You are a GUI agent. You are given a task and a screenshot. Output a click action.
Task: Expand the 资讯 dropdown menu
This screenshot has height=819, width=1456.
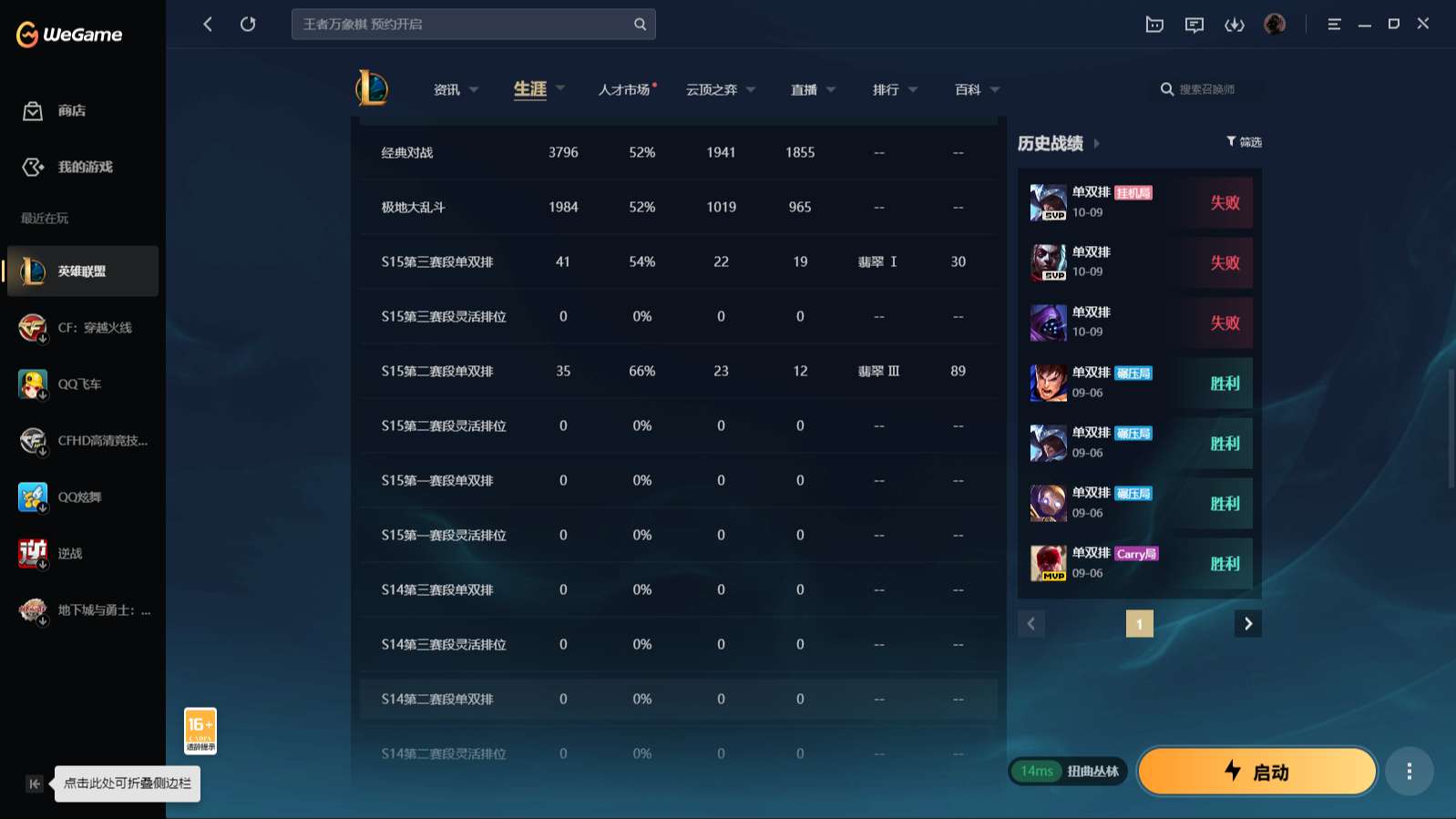tap(456, 89)
